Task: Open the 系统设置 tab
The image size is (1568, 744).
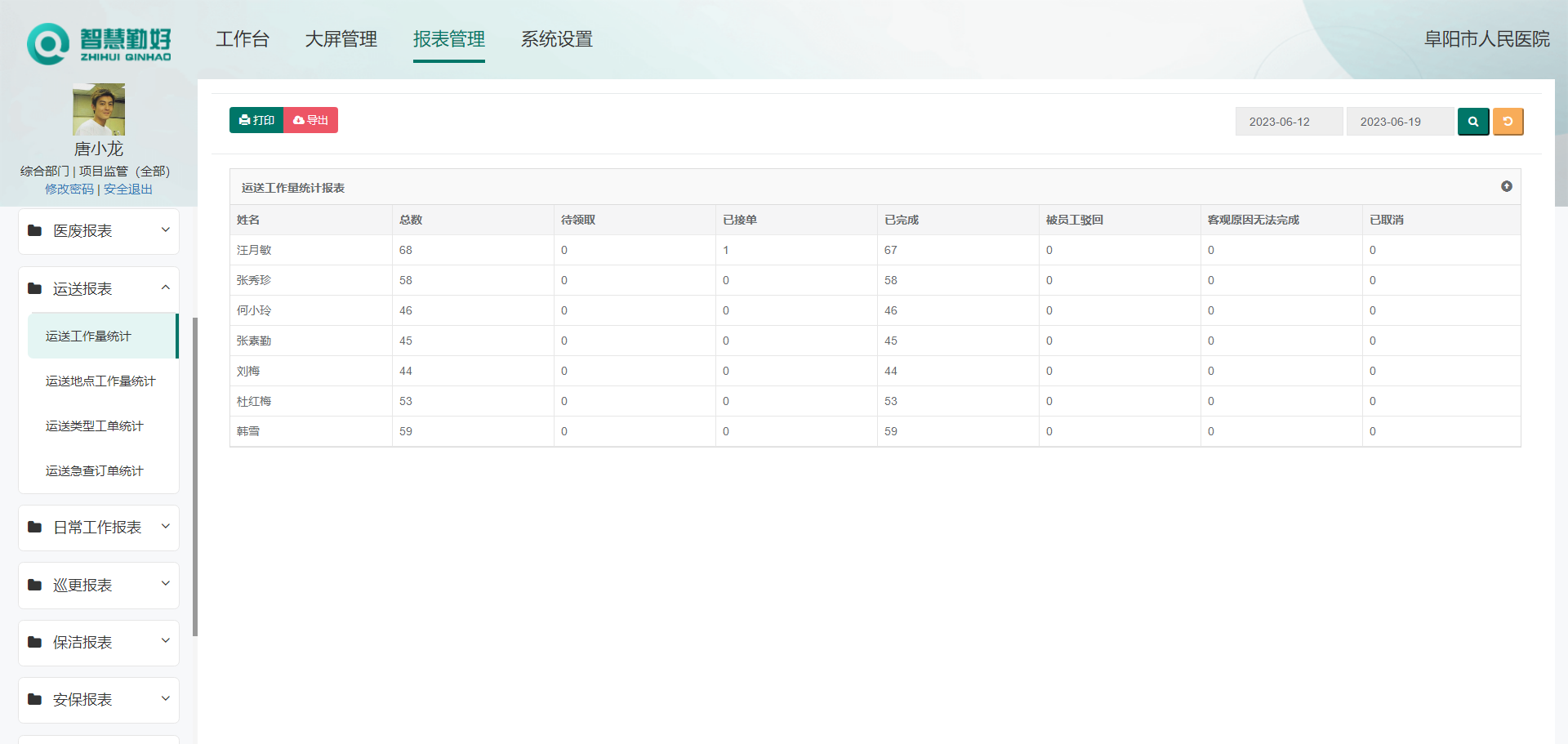Action: click(557, 39)
